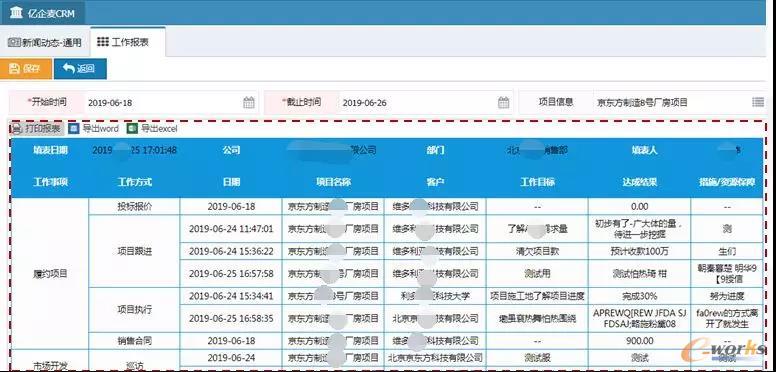Click the 打印报表 printer icon
776x372 pixels.
point(16,129)
